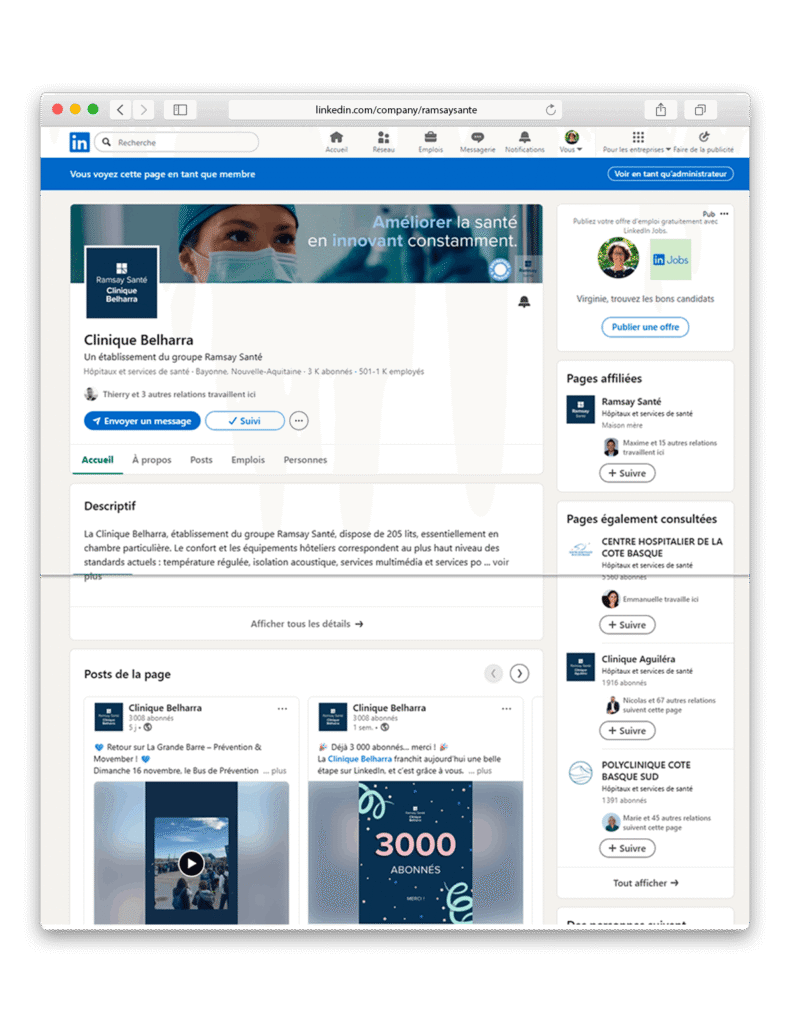
Task: Open ad options three-dot menu
Action: (x=724, y=214)
